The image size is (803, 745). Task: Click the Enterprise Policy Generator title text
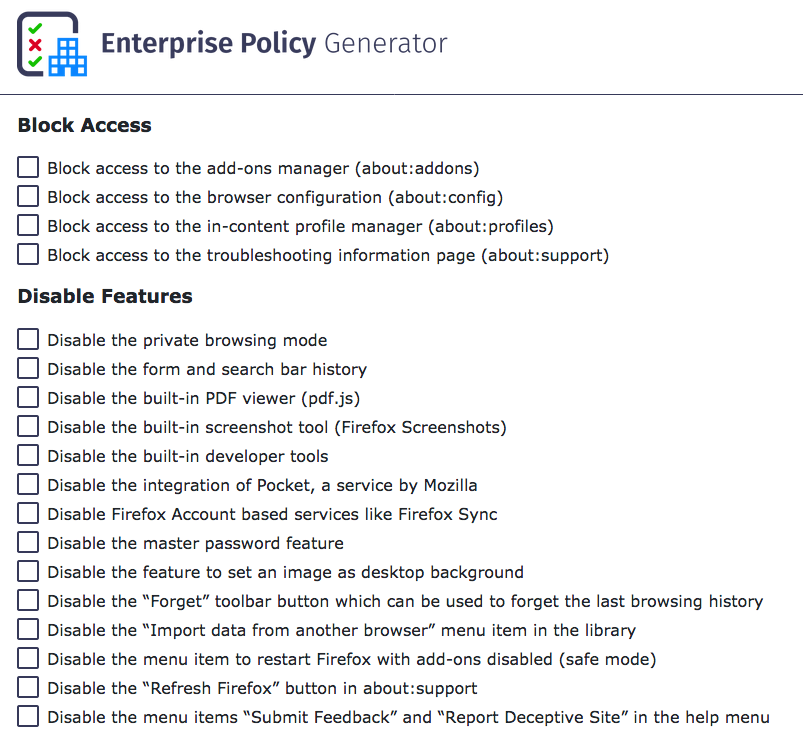pos(274,44)
